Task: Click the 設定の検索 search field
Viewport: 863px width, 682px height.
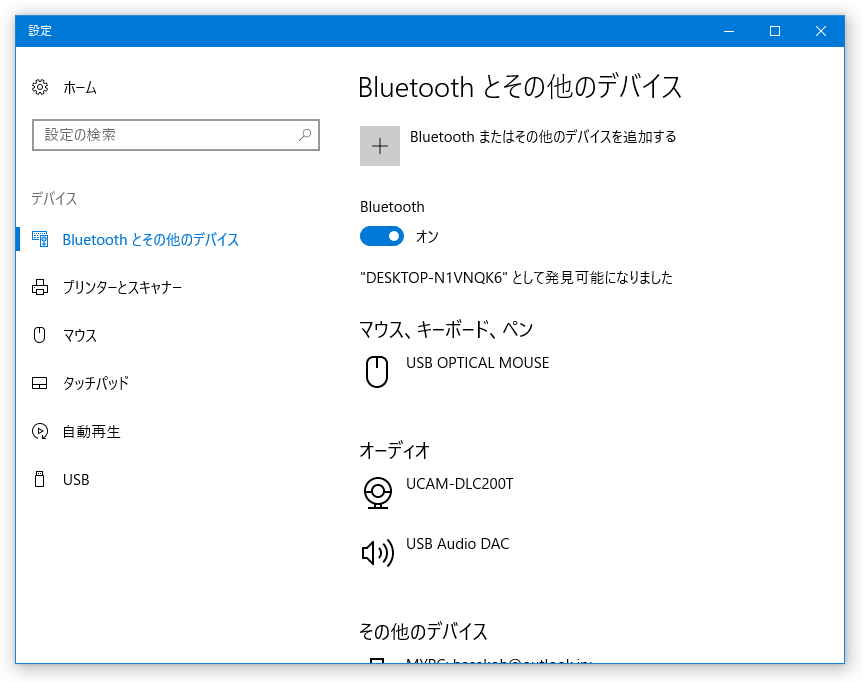Action: point(176,135)
